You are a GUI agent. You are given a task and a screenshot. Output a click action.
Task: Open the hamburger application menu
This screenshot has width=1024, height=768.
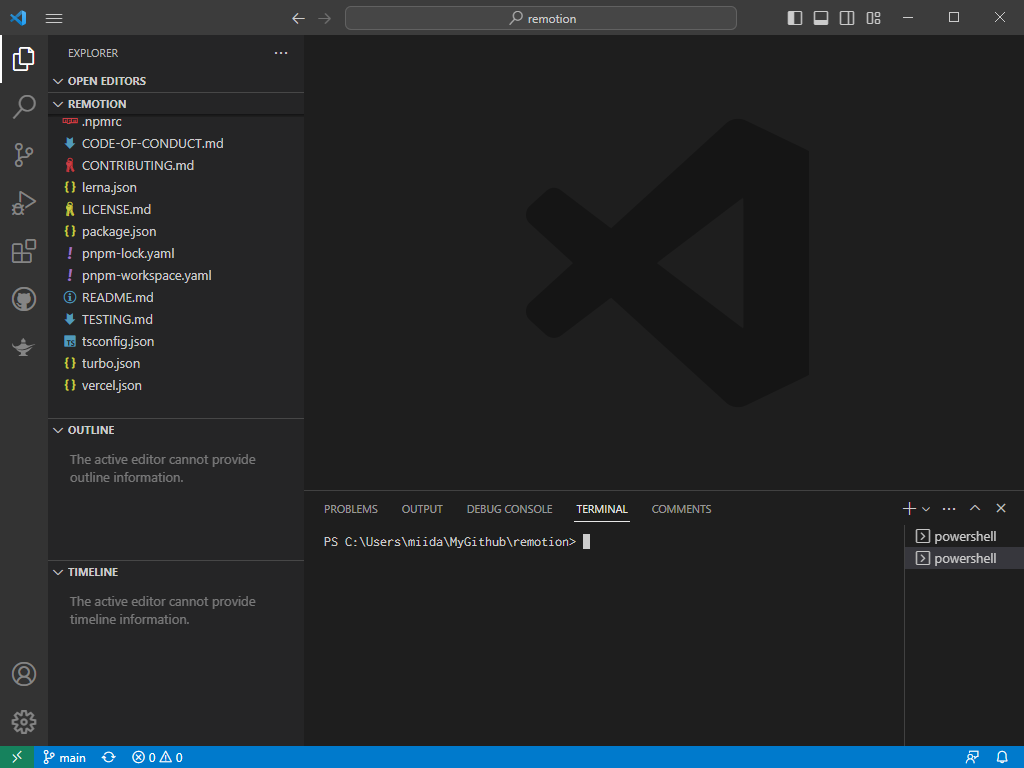click(x=54, y=18)
